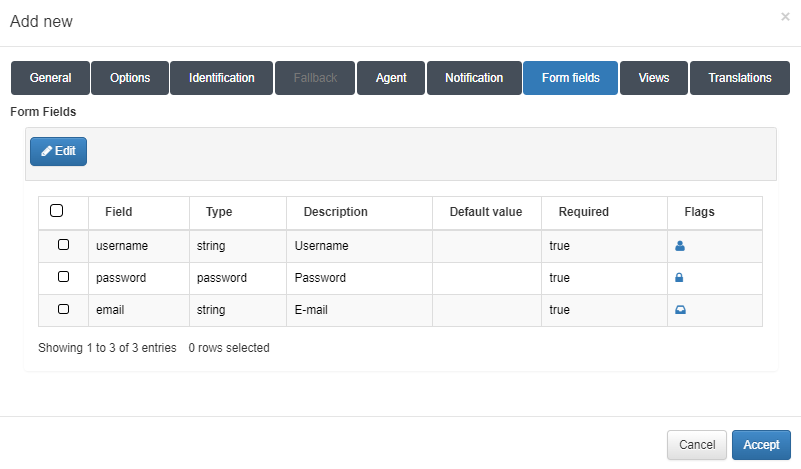
Task: Click the user flag icon in username row
Action: [x=680, y=246]
